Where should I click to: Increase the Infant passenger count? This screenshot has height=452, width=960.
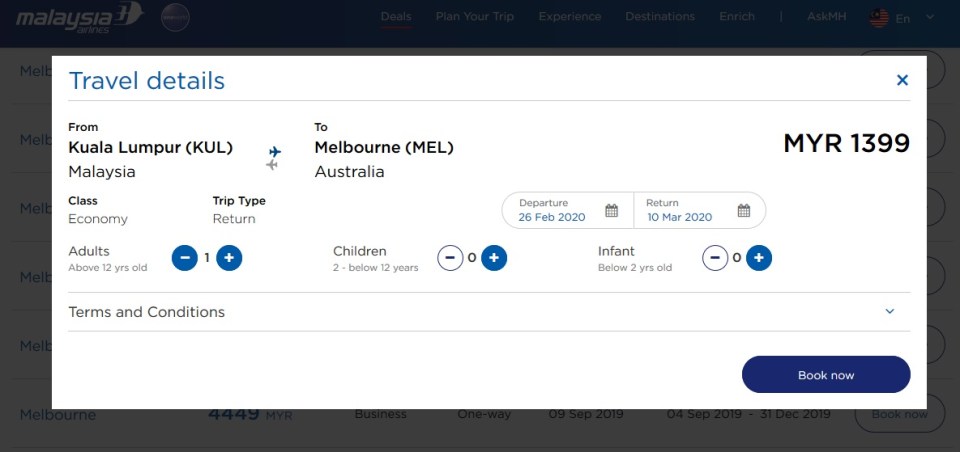[x=759, y=258]
